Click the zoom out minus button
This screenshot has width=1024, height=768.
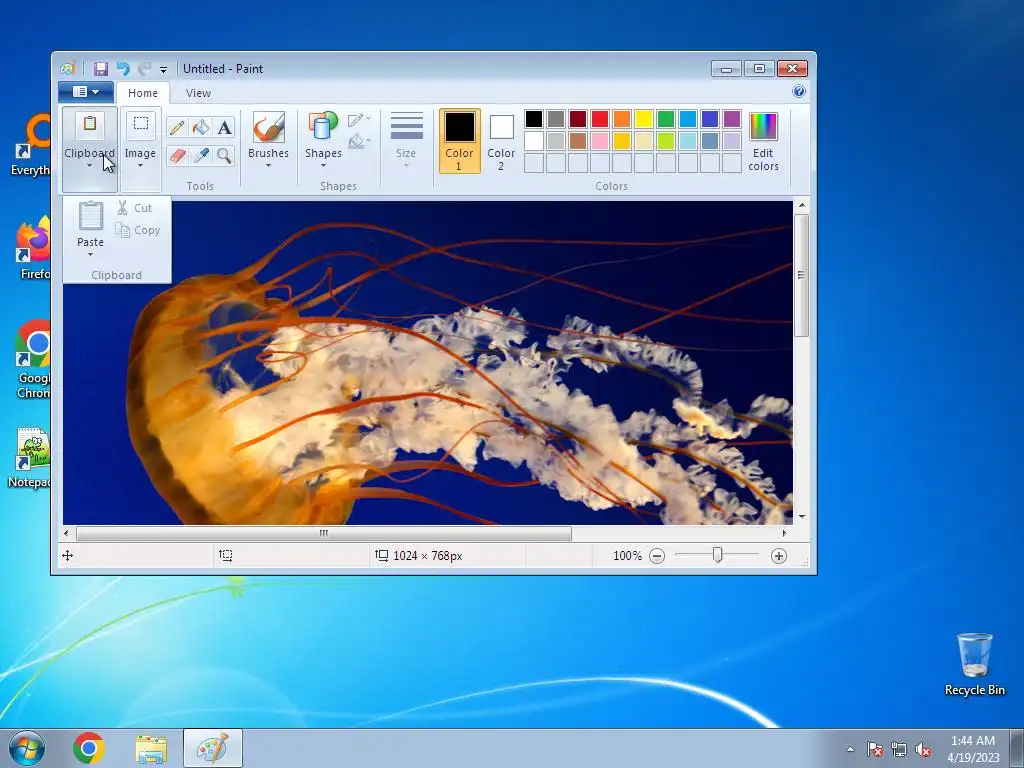657,556
